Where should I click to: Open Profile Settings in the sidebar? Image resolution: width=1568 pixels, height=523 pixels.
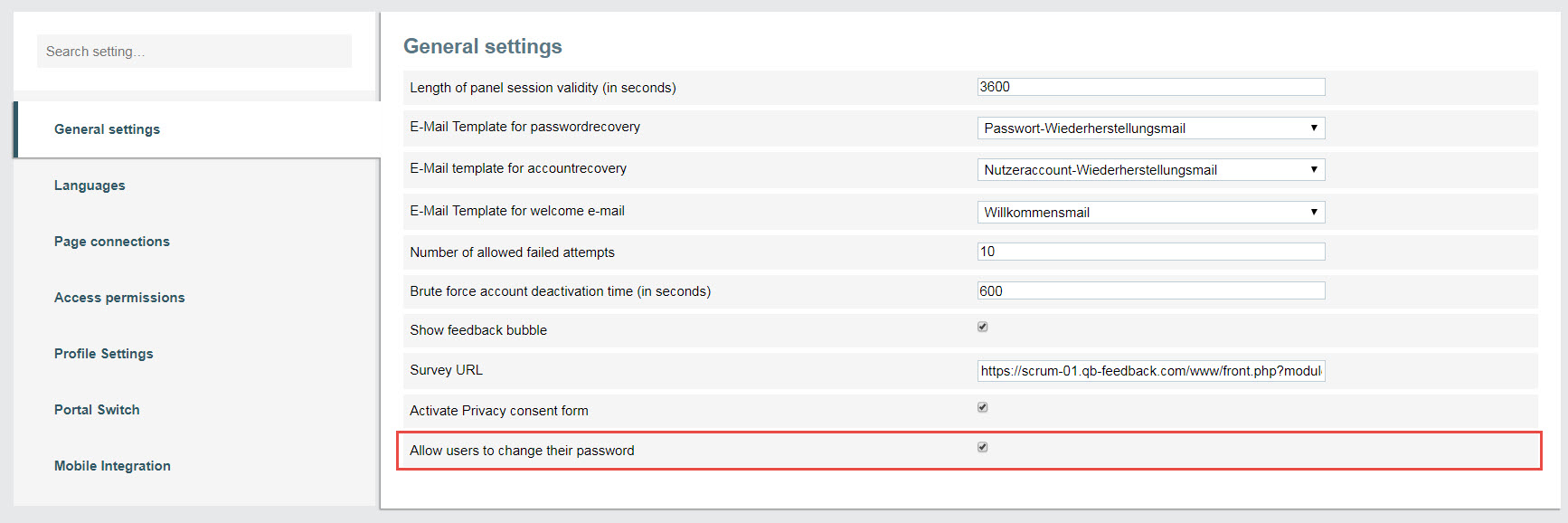(x=104, y=354)
